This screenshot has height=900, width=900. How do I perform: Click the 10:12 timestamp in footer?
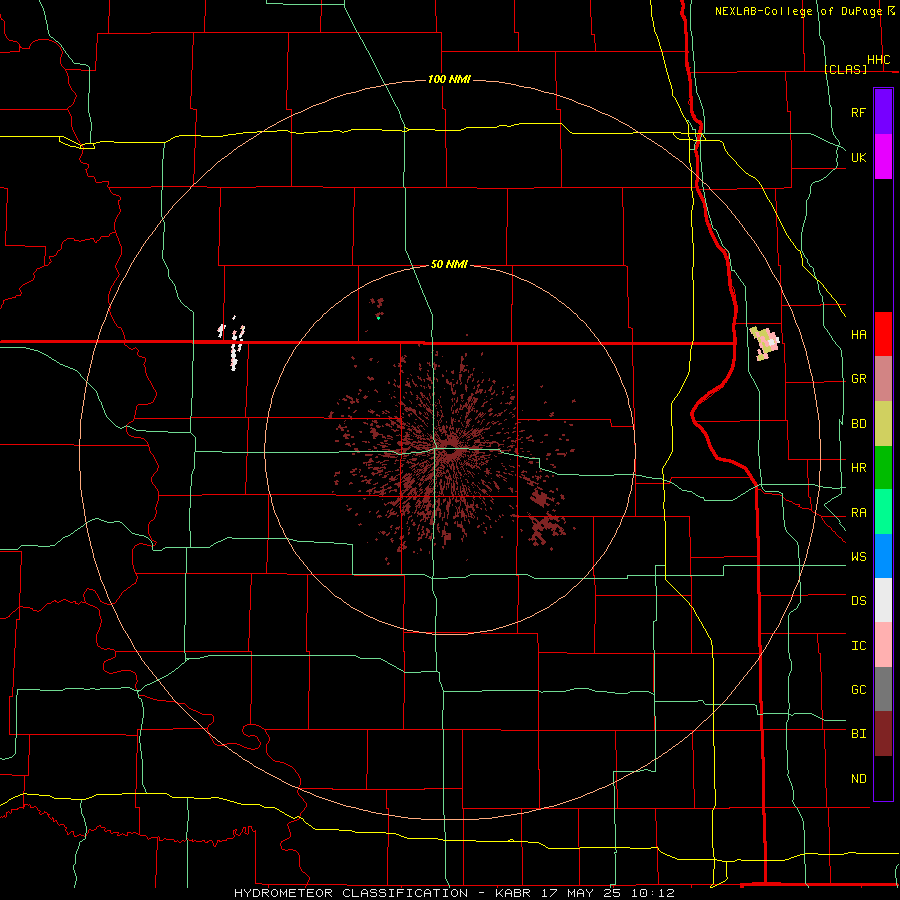click(x=651, y=893)
